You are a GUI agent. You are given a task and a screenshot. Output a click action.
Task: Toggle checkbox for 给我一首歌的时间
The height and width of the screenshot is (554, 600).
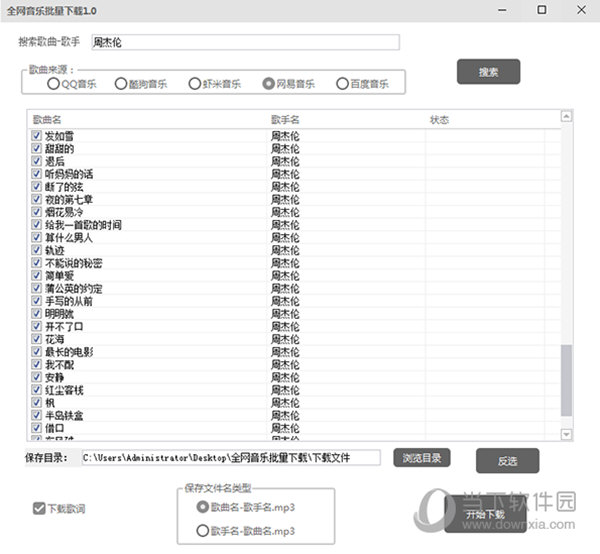pos(36,224)
